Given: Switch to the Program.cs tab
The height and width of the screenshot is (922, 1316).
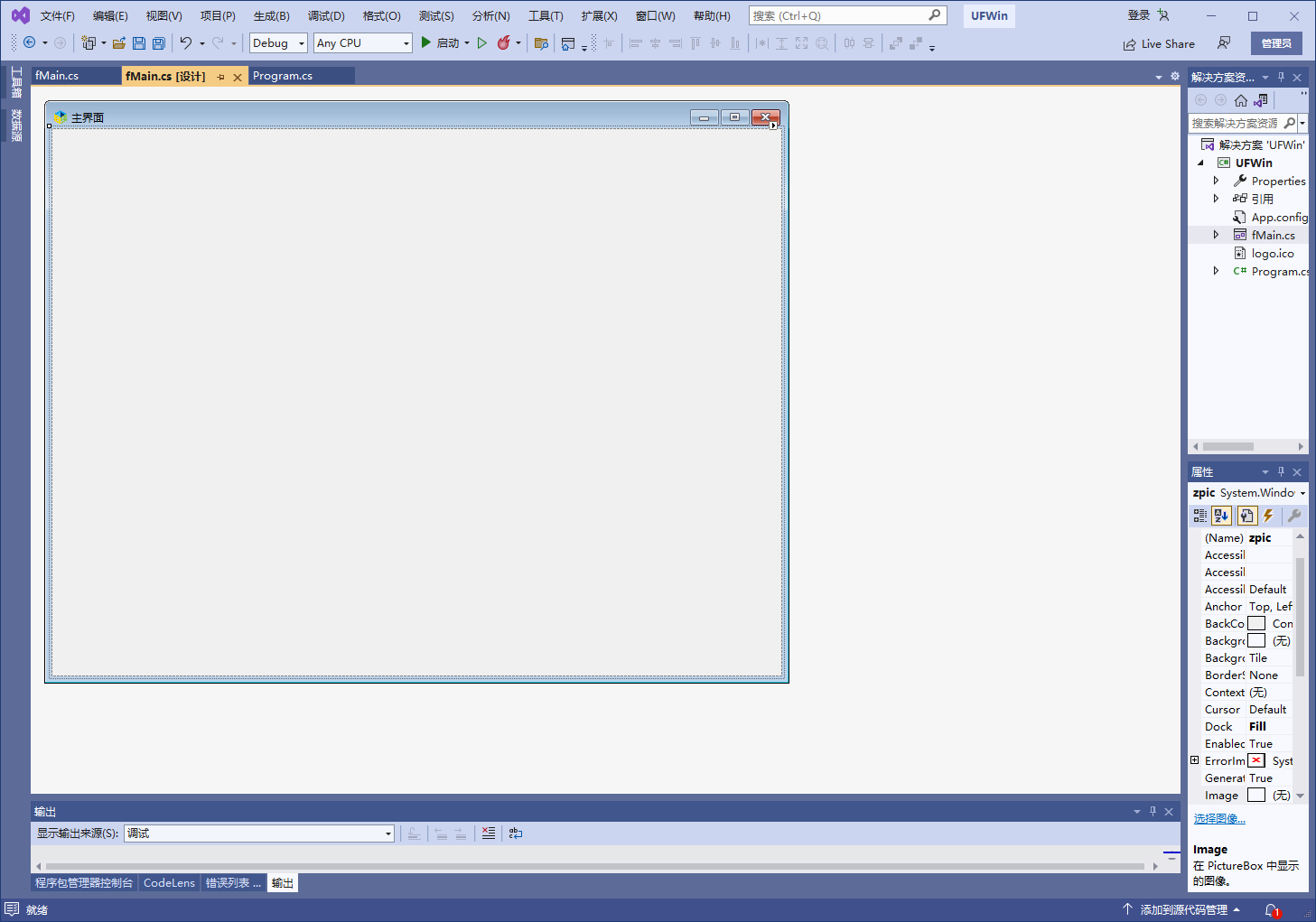Looking at the screenshot, I should [283, 76].
